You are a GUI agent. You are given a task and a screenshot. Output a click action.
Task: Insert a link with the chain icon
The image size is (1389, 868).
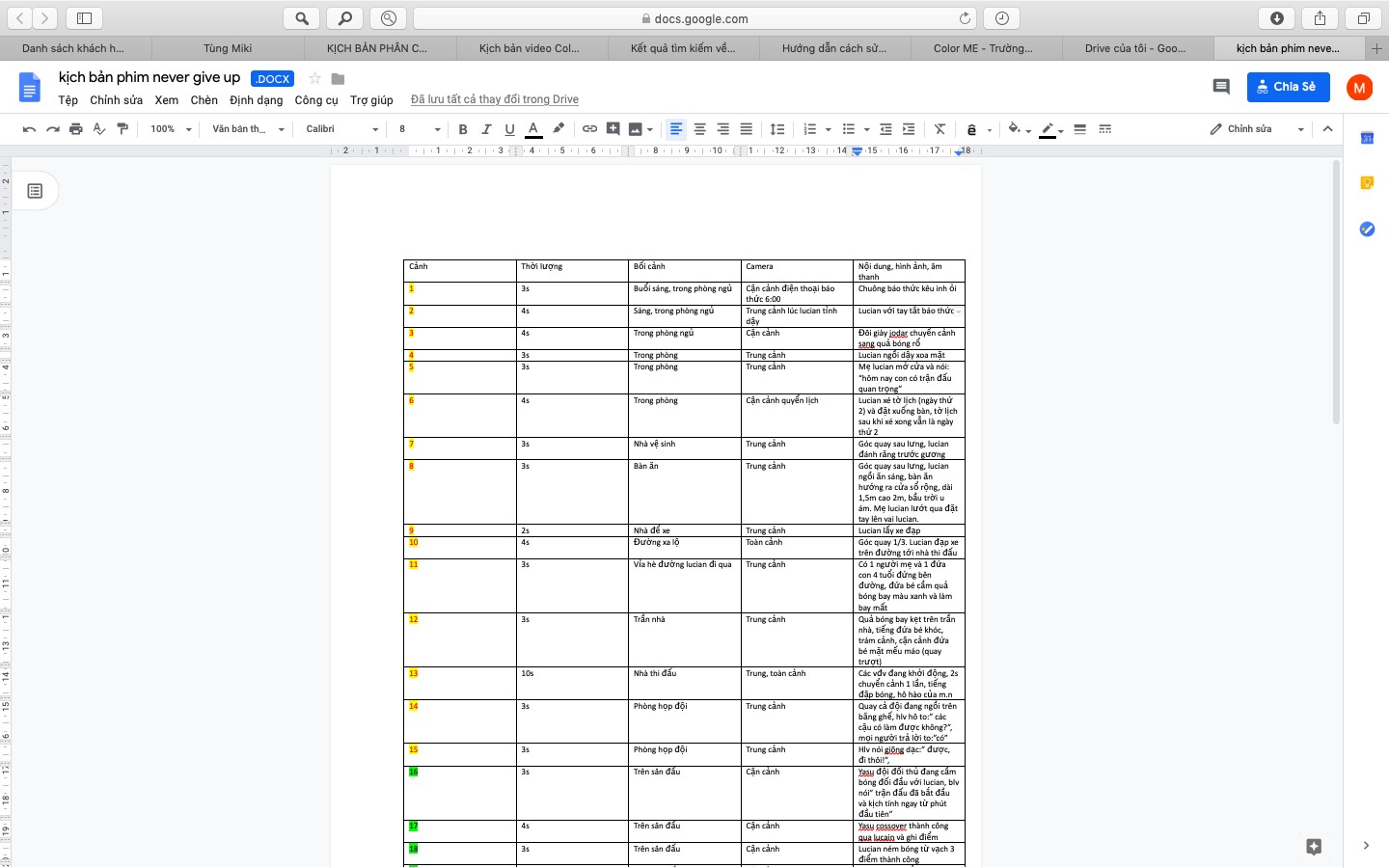[x=589, y=129]
